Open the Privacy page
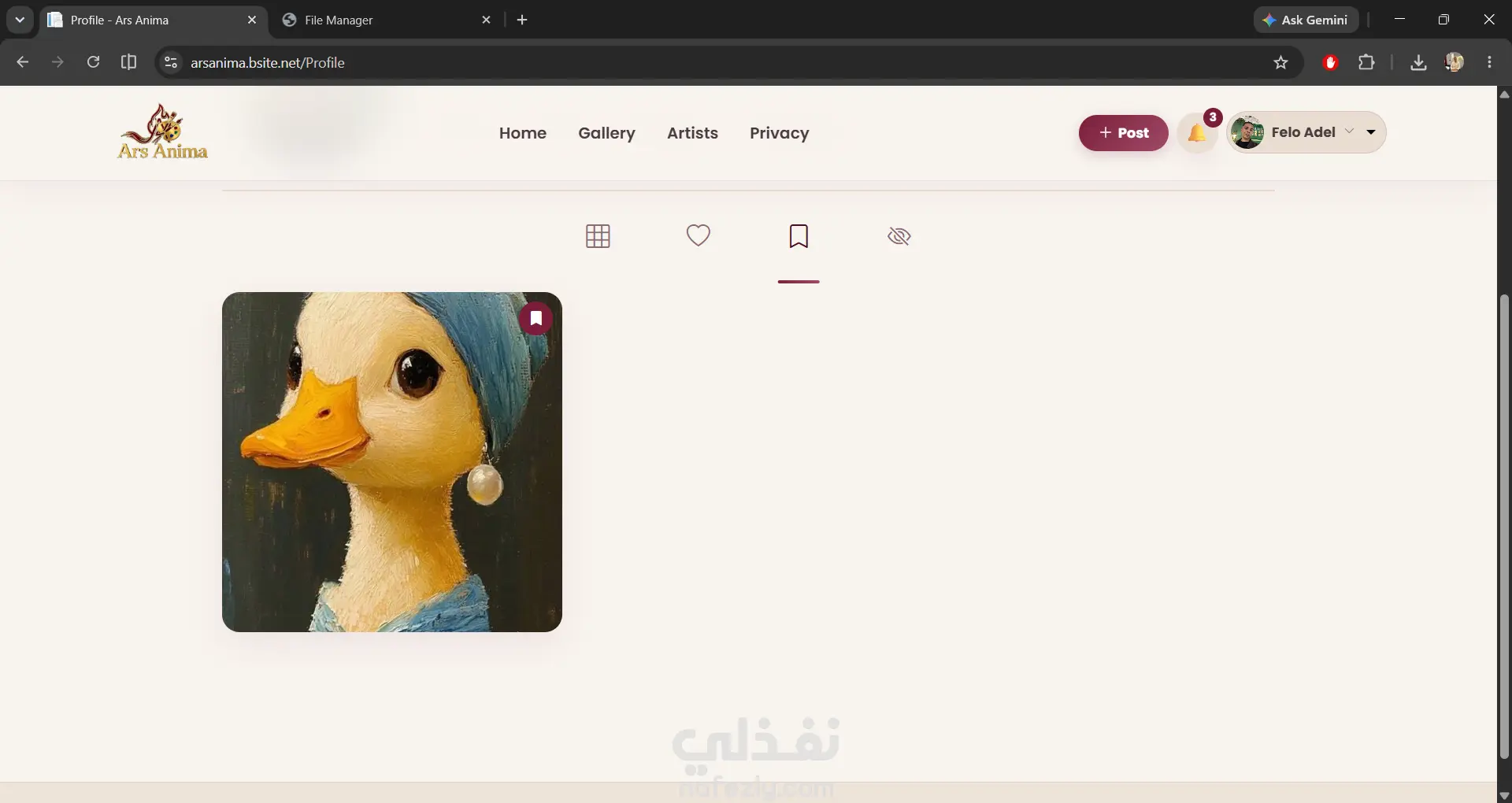 point(780,133)
